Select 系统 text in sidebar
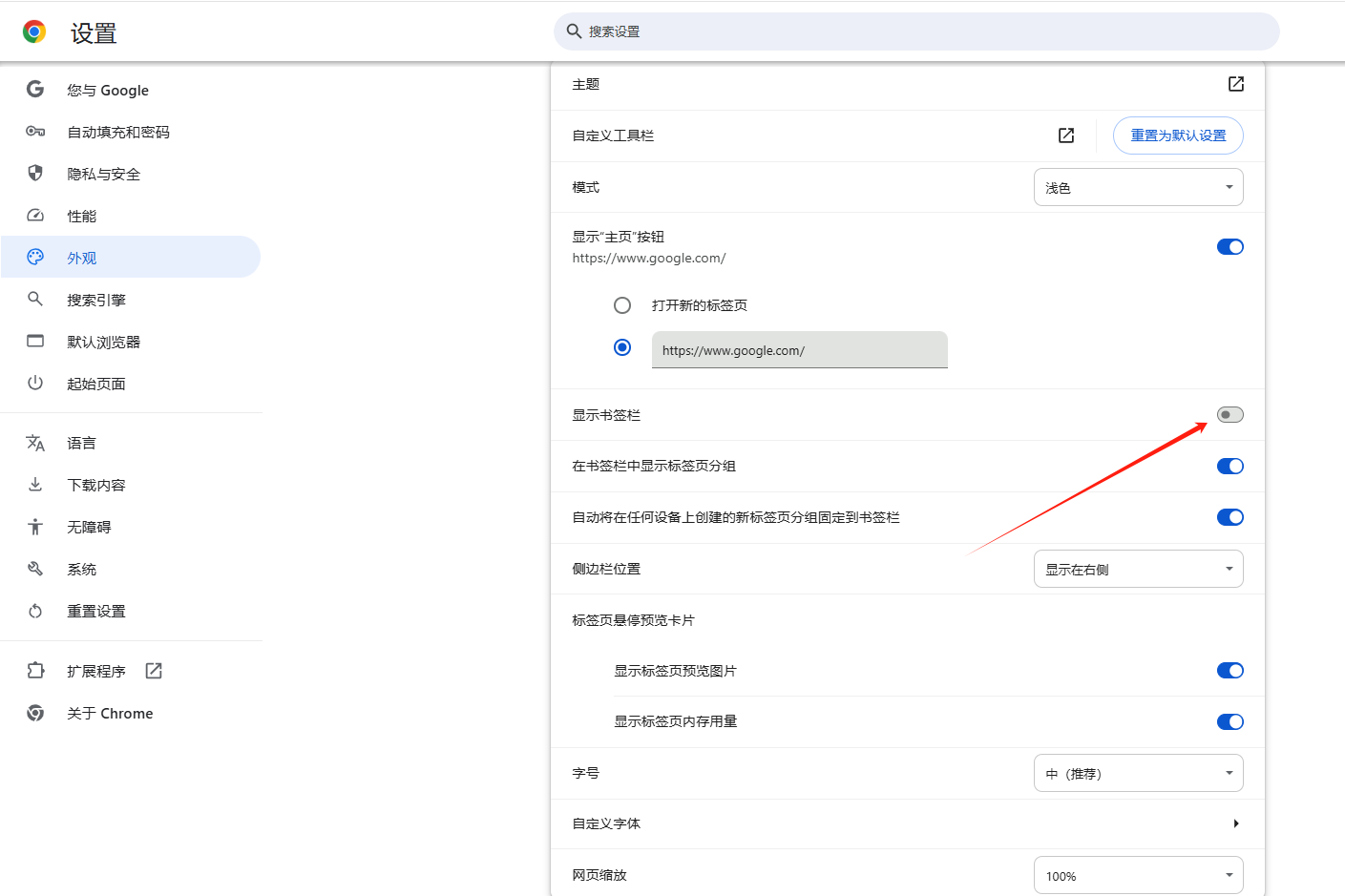 pos(82,570)
